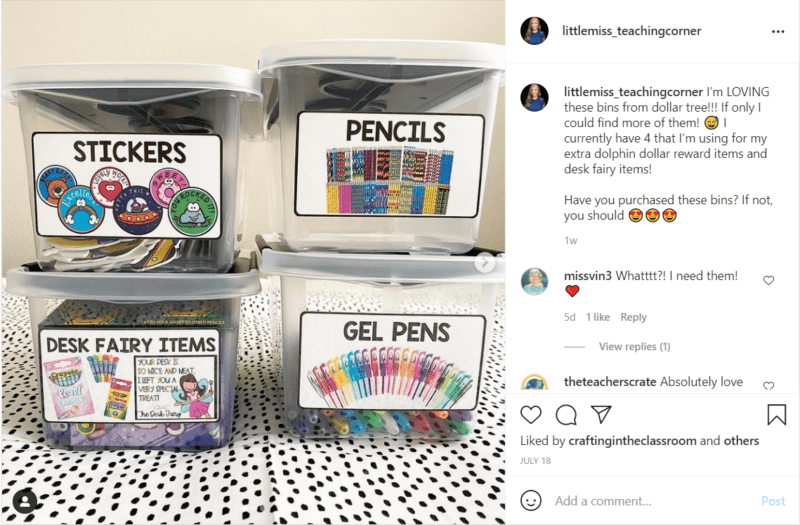Visit missvin3's profile avatar
This screenshot has width=800, height=525.
(x=534, y=281)
